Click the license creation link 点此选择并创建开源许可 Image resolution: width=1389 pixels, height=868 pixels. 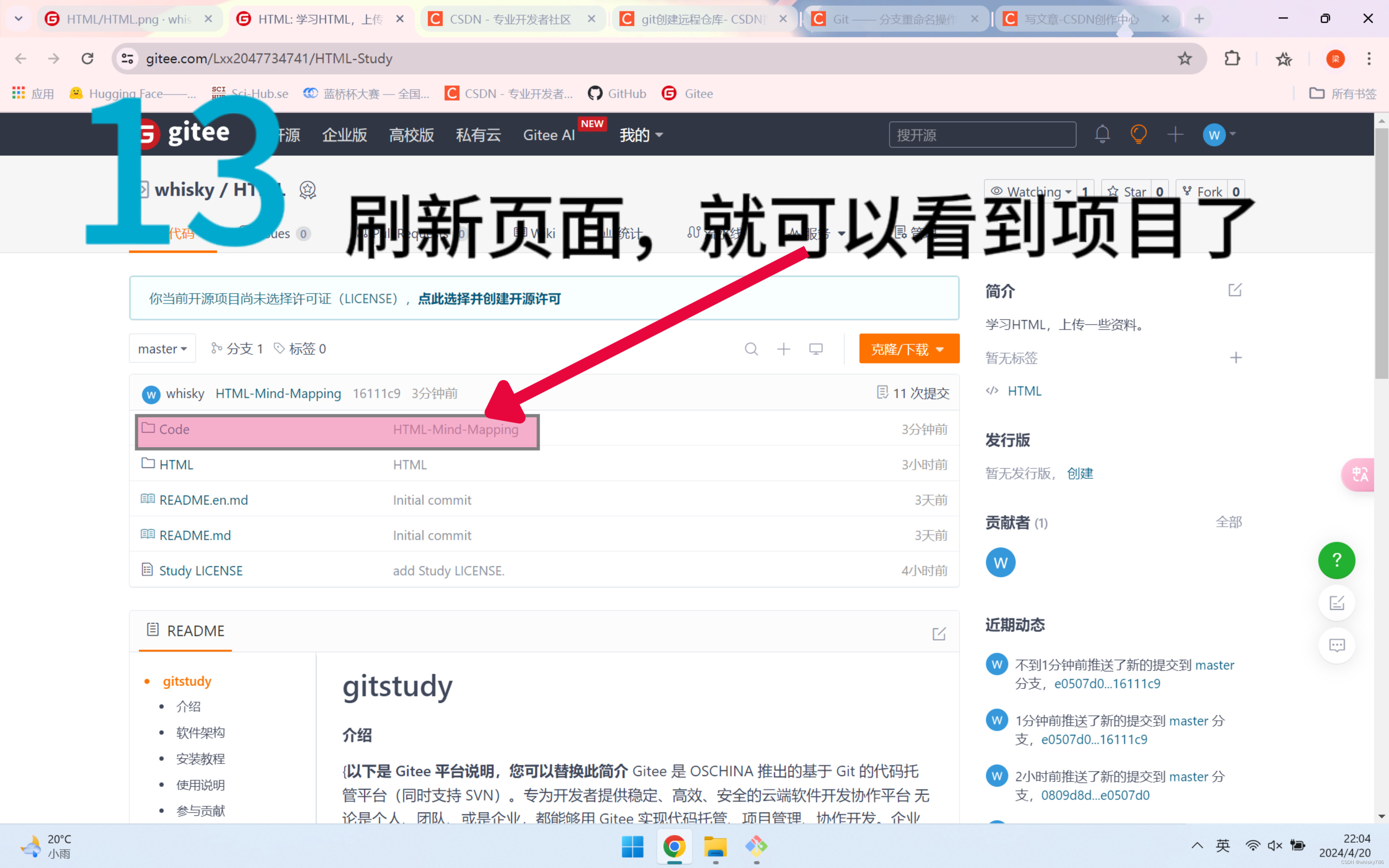[489, 299]
